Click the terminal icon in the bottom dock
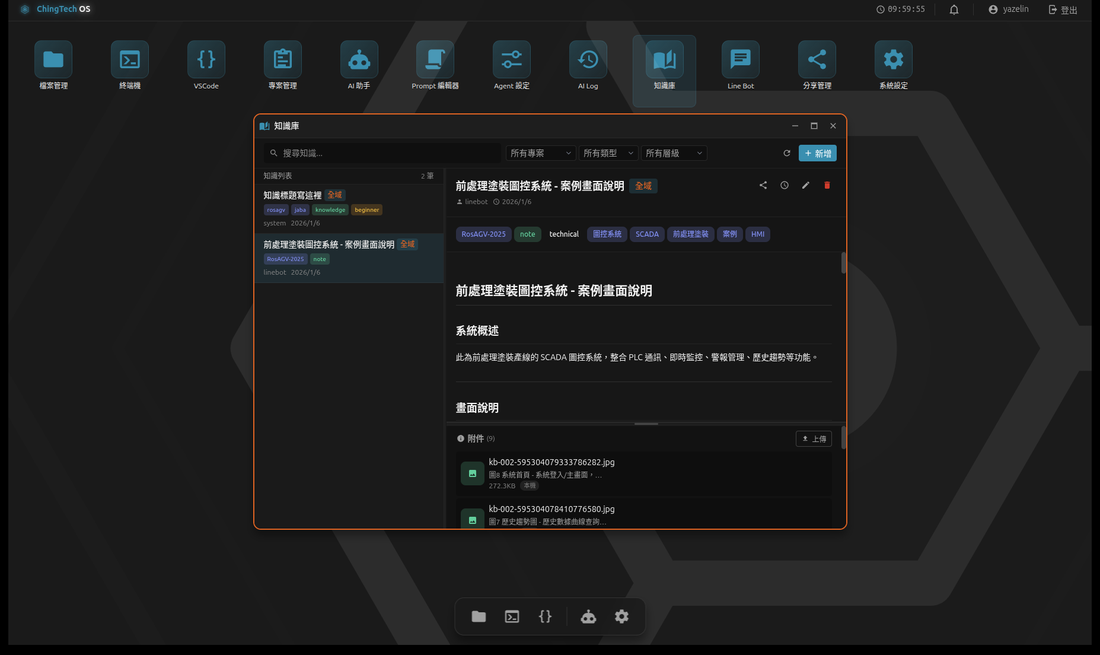This screenshot has height=655, width=1100. 512,616
